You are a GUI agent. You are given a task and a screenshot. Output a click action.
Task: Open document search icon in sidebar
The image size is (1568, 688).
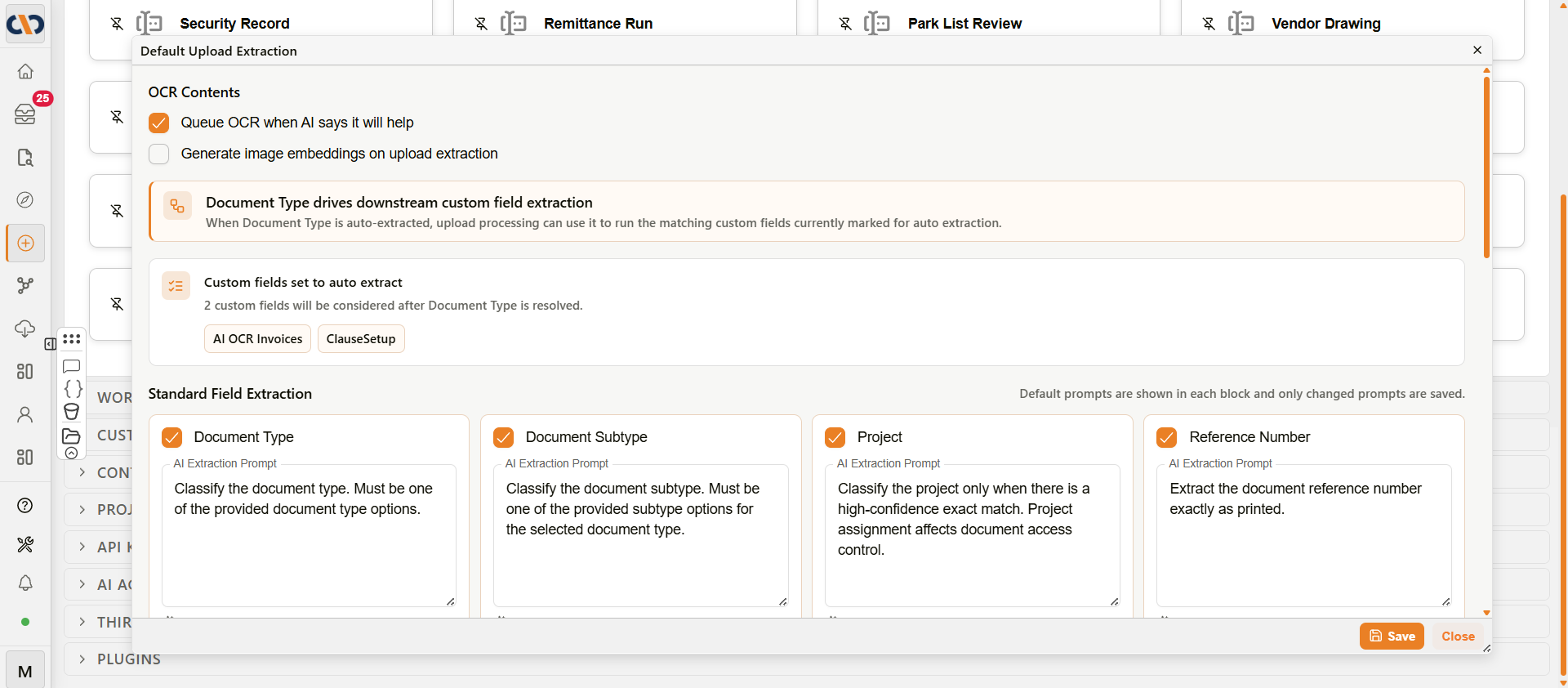[x=25, y=157]
